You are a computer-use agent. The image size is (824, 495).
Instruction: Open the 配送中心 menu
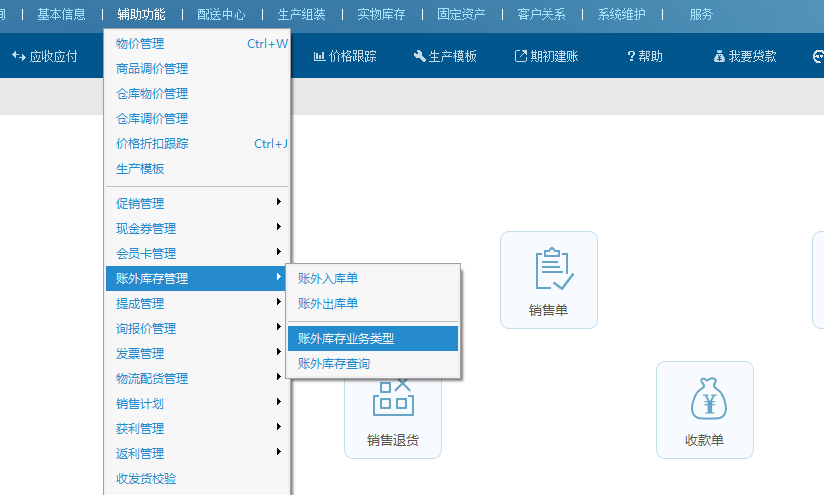[221, 15]
